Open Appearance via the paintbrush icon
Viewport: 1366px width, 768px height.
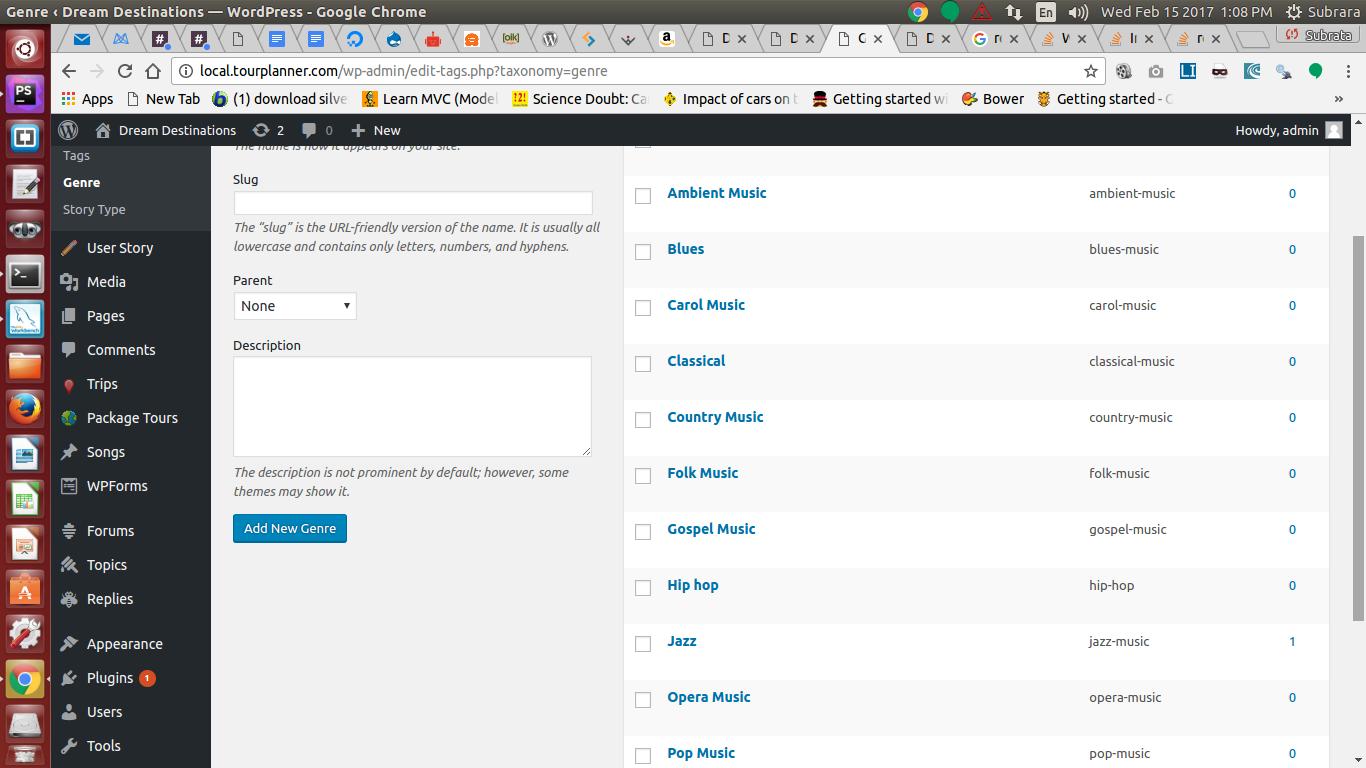click(68, 643)
